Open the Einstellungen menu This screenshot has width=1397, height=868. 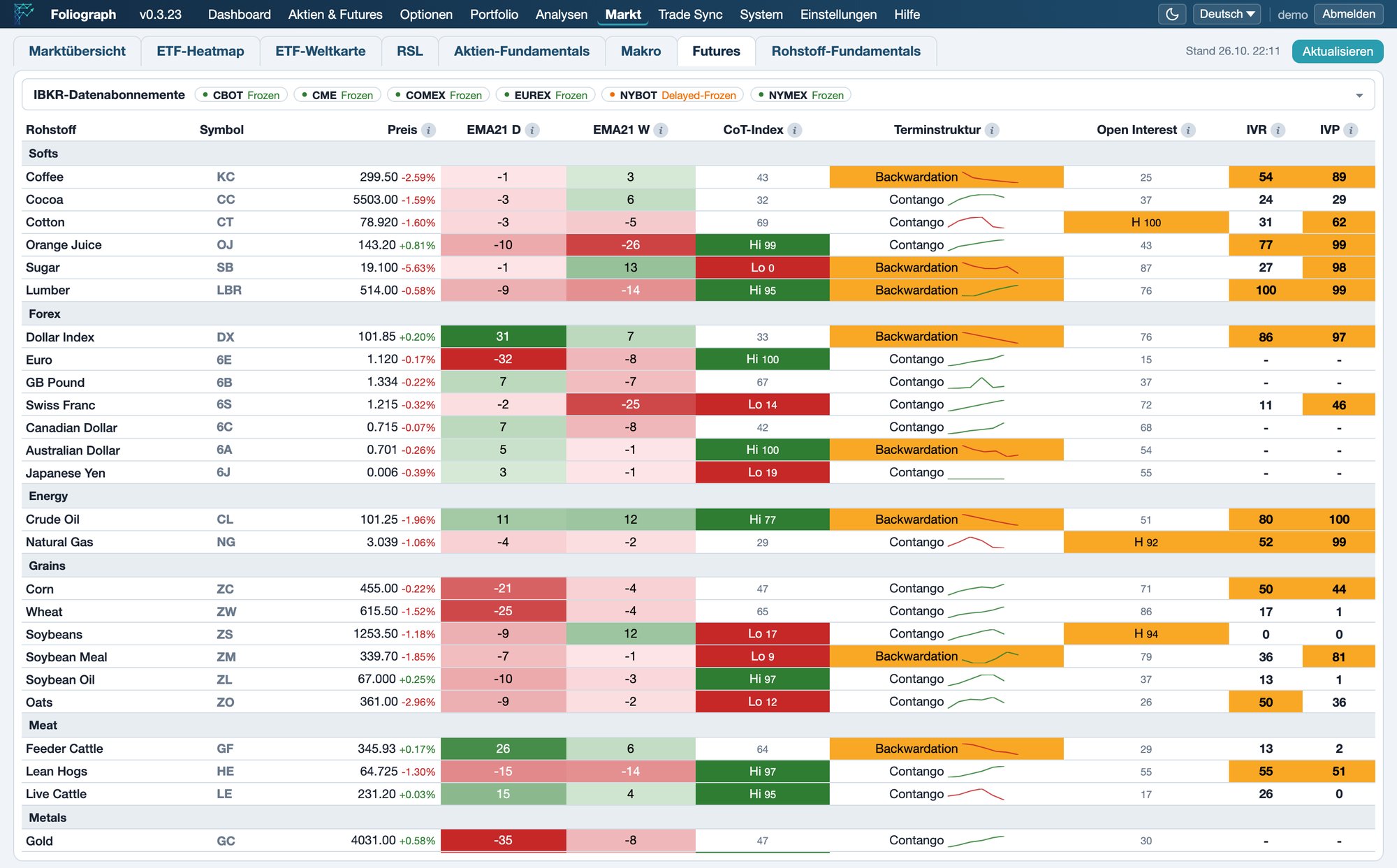tap(838, 14)
